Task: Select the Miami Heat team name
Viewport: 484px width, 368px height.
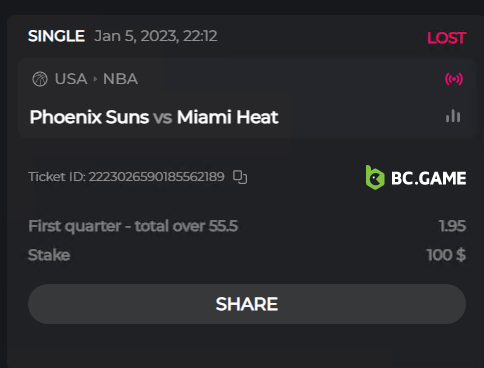Action: coord(228,117)
